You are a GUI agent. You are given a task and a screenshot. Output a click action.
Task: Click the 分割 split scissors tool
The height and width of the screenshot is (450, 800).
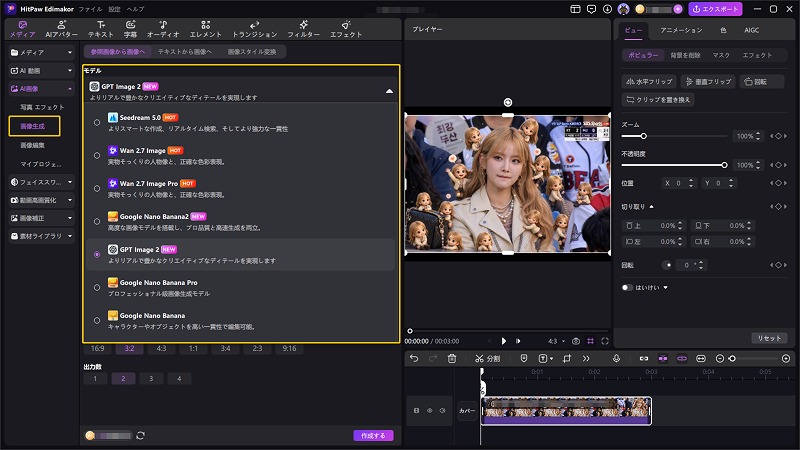click(487, 359)
